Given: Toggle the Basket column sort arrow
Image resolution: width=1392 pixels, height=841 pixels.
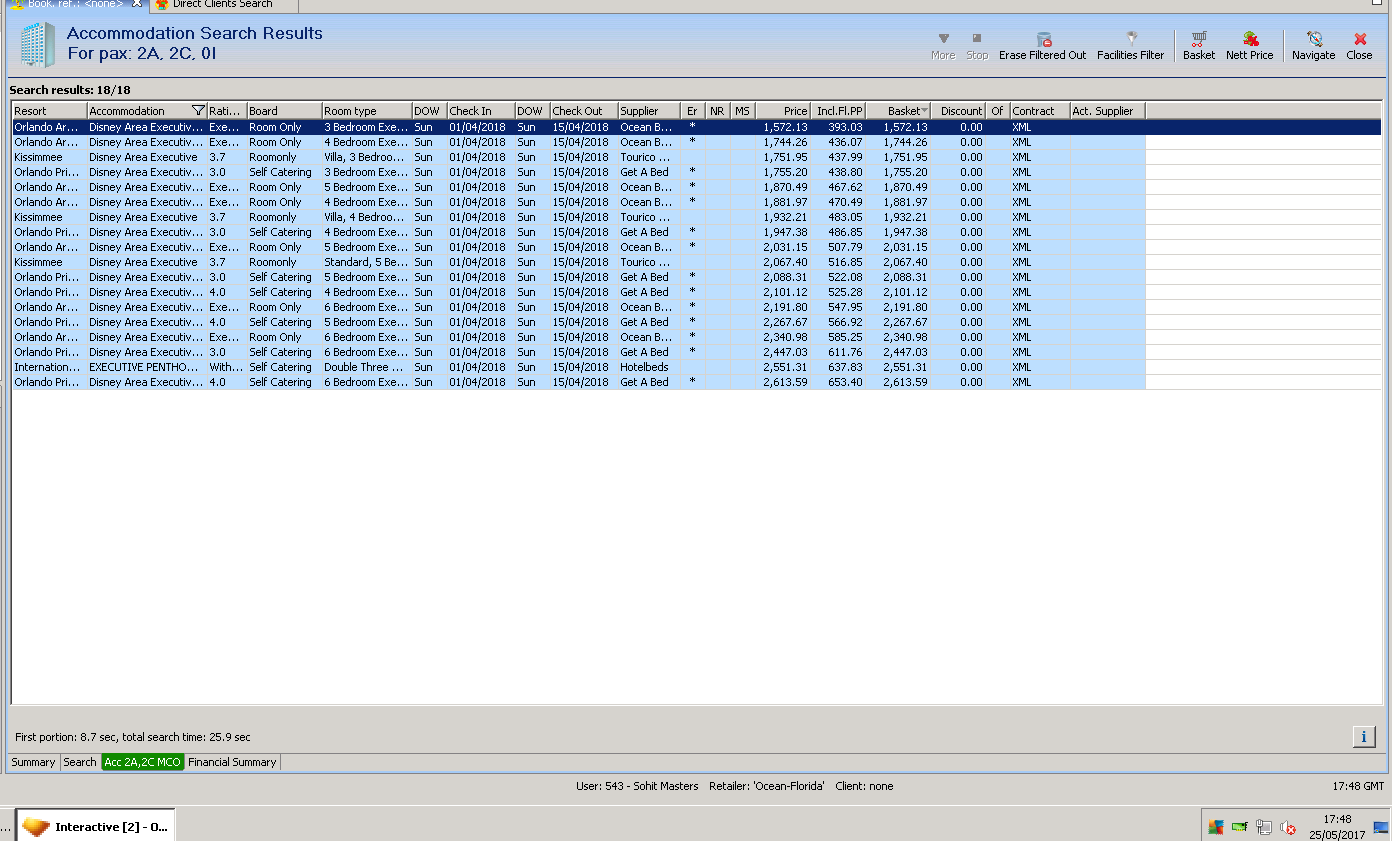Looking at the screenshot, I should 924,111.
